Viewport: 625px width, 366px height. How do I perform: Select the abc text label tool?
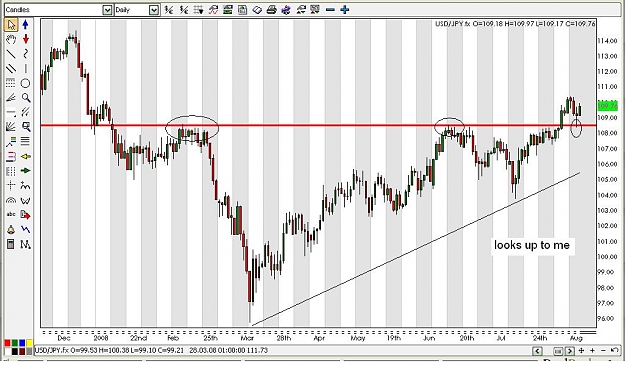[11, 214]
